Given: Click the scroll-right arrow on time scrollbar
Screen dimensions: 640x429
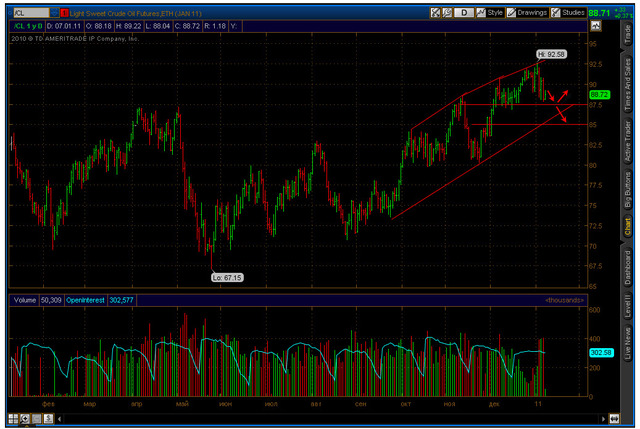Looking at the screenshot, I should pyautogui.click(x=603, y=418).
